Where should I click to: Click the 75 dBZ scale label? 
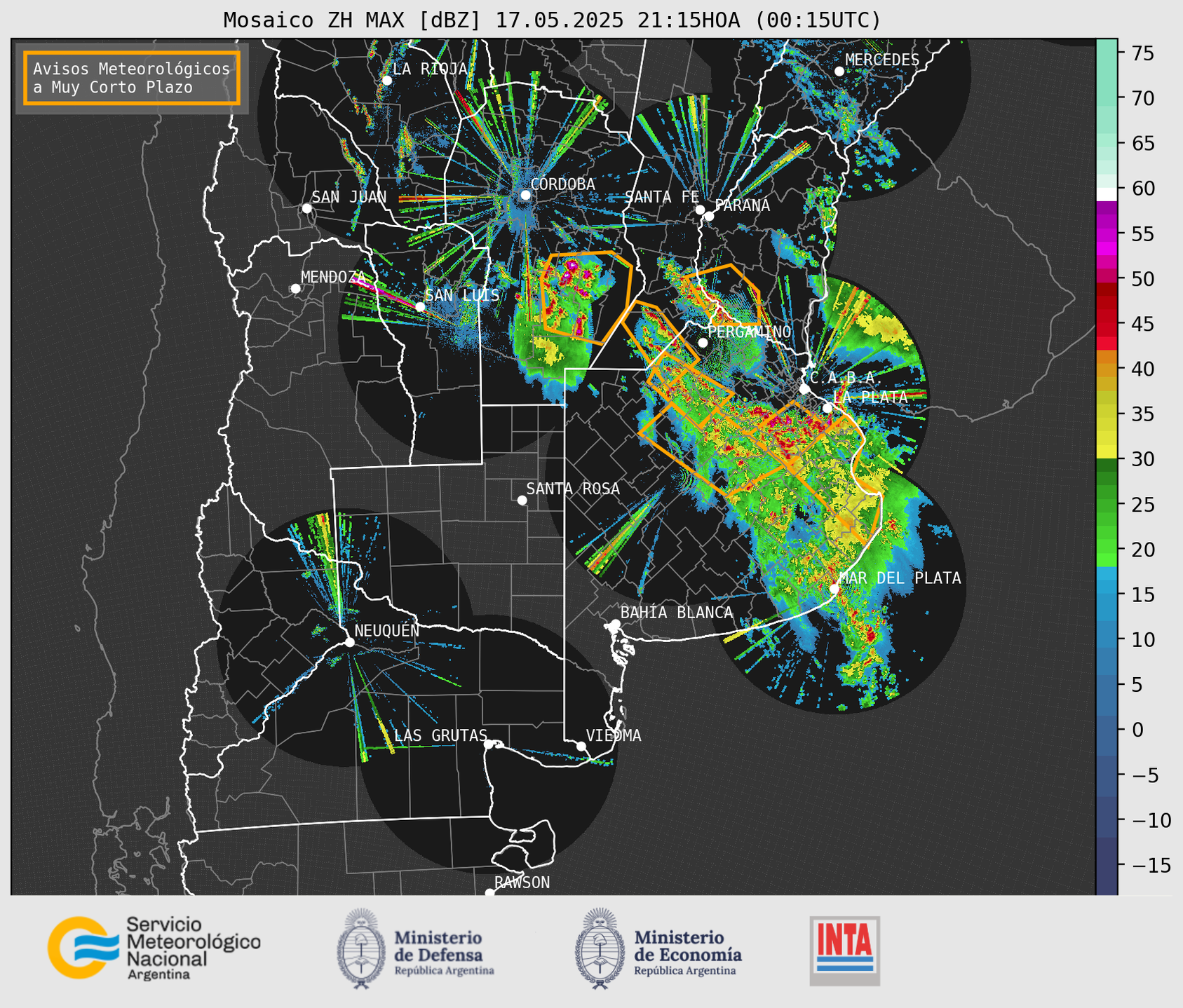tap(1144, 53)
